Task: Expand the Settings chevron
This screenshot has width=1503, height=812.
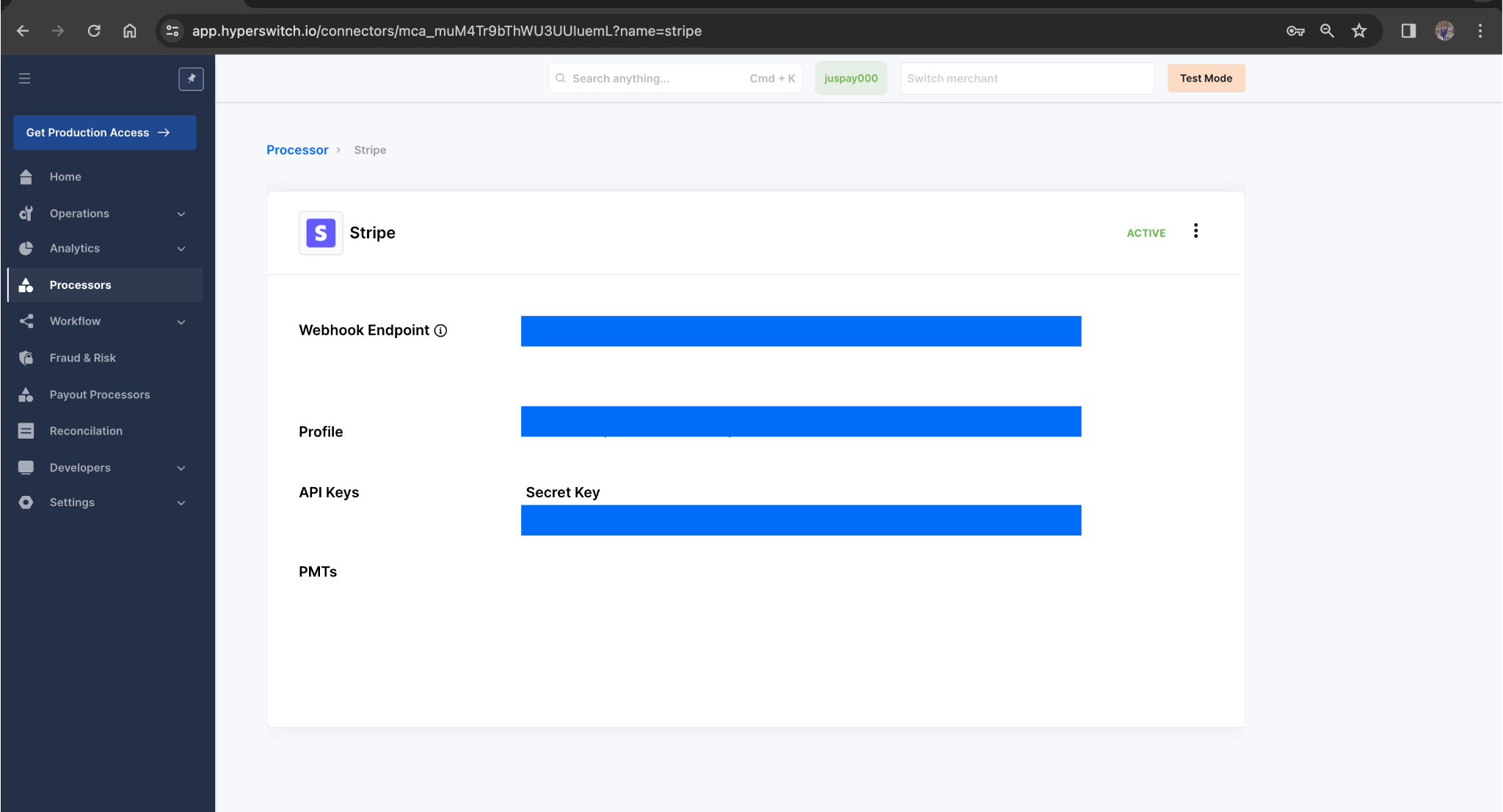Action: coord(181,502)
